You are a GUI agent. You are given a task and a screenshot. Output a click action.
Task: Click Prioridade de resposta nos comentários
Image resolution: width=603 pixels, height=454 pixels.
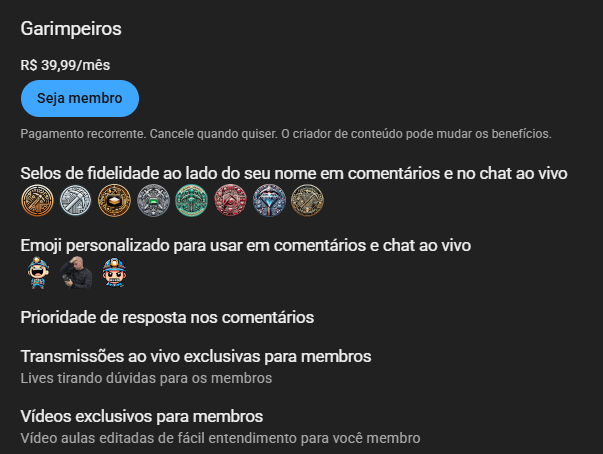[167, 318]
